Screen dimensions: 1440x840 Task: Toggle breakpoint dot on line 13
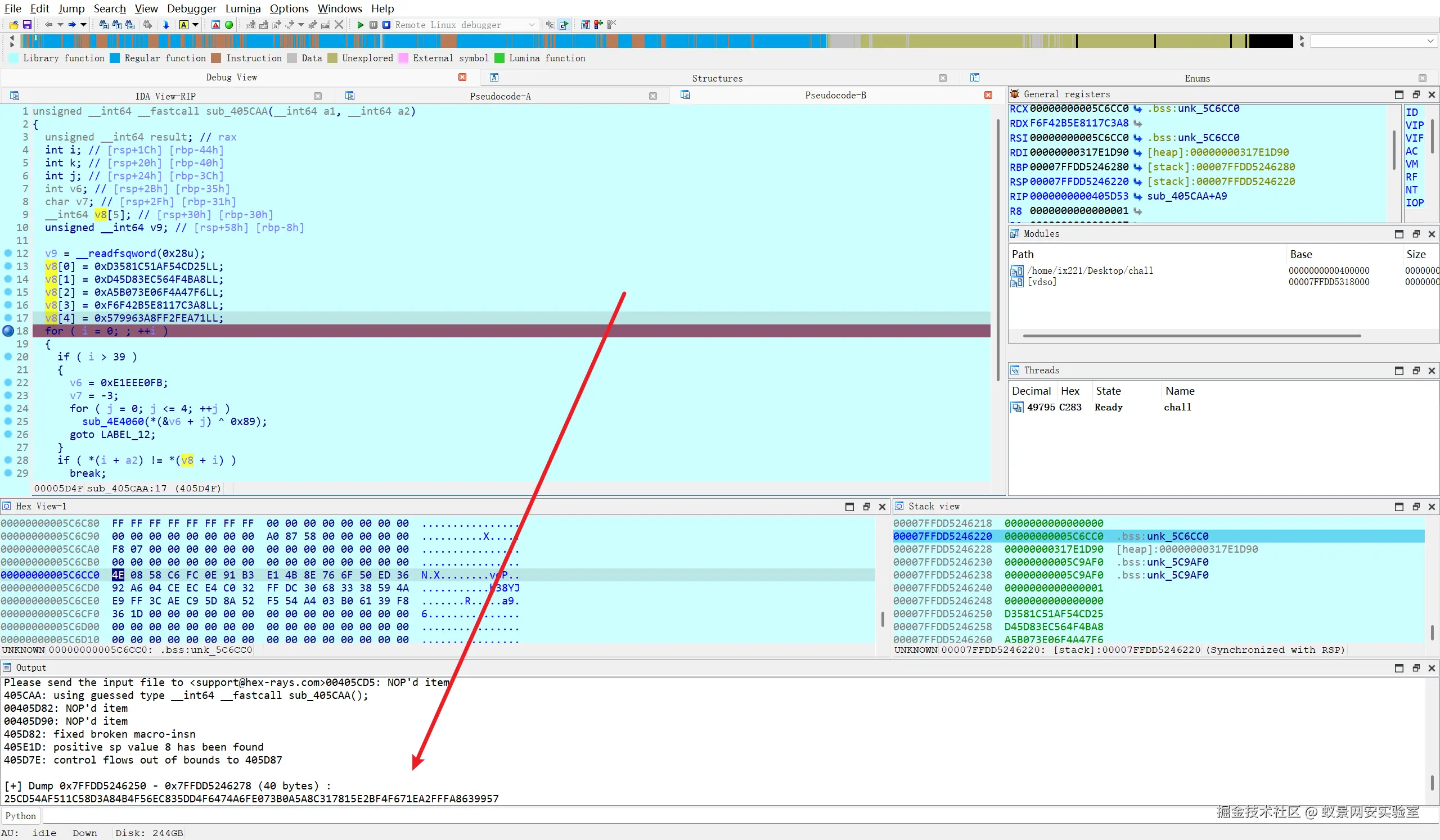[8, 266]
